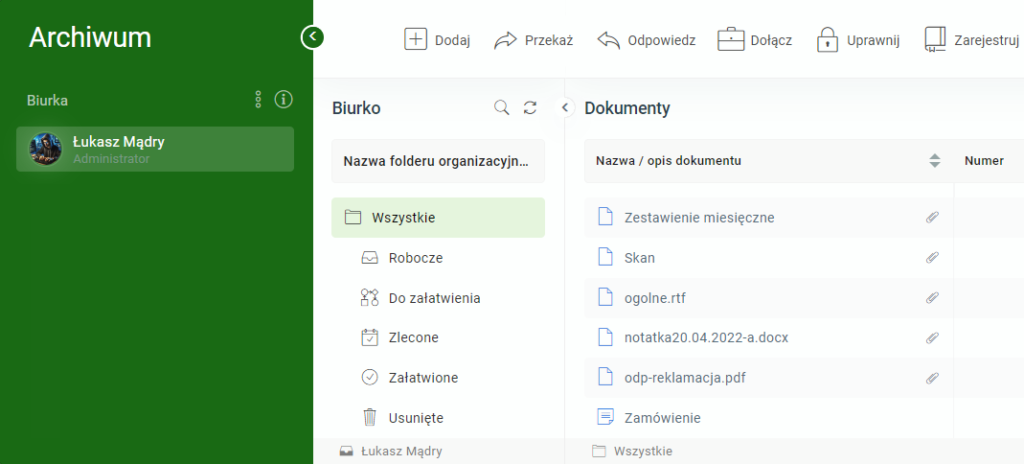Click the Do załatwienia workflow icon
Image resolution: width=1024 pixels, height=464 pixels.
tap(370, 298)
